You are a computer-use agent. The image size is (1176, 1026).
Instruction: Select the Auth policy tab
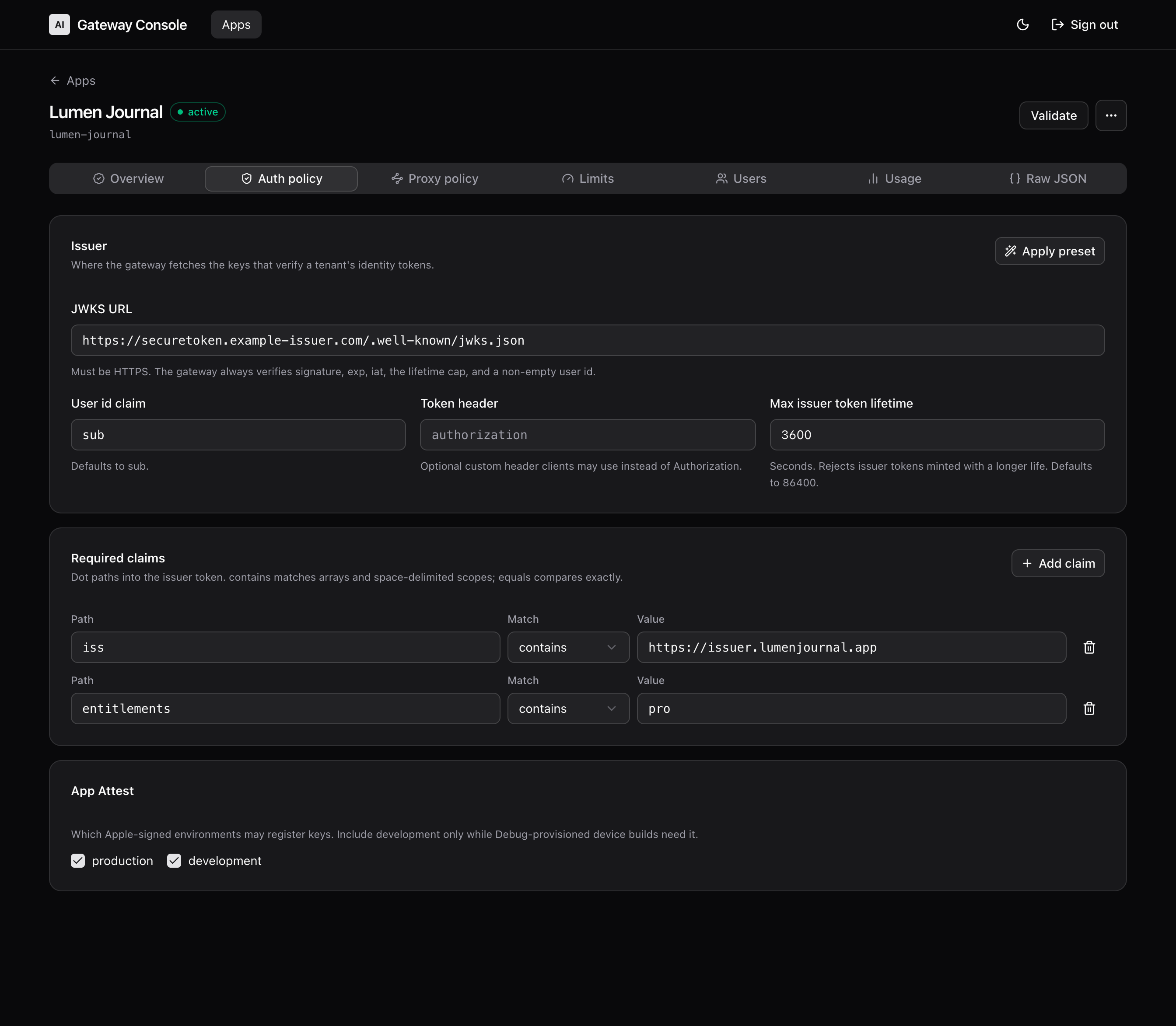coord(281,178)
